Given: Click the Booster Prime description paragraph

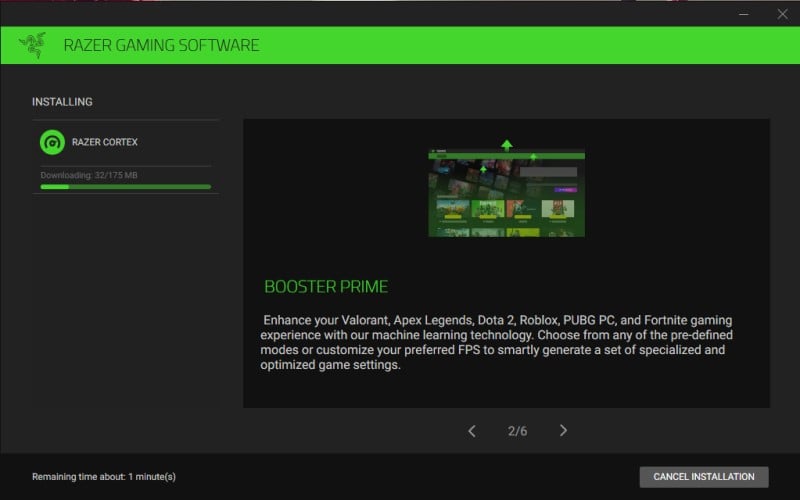Looking at the screenshot, I should click(496, 342).
